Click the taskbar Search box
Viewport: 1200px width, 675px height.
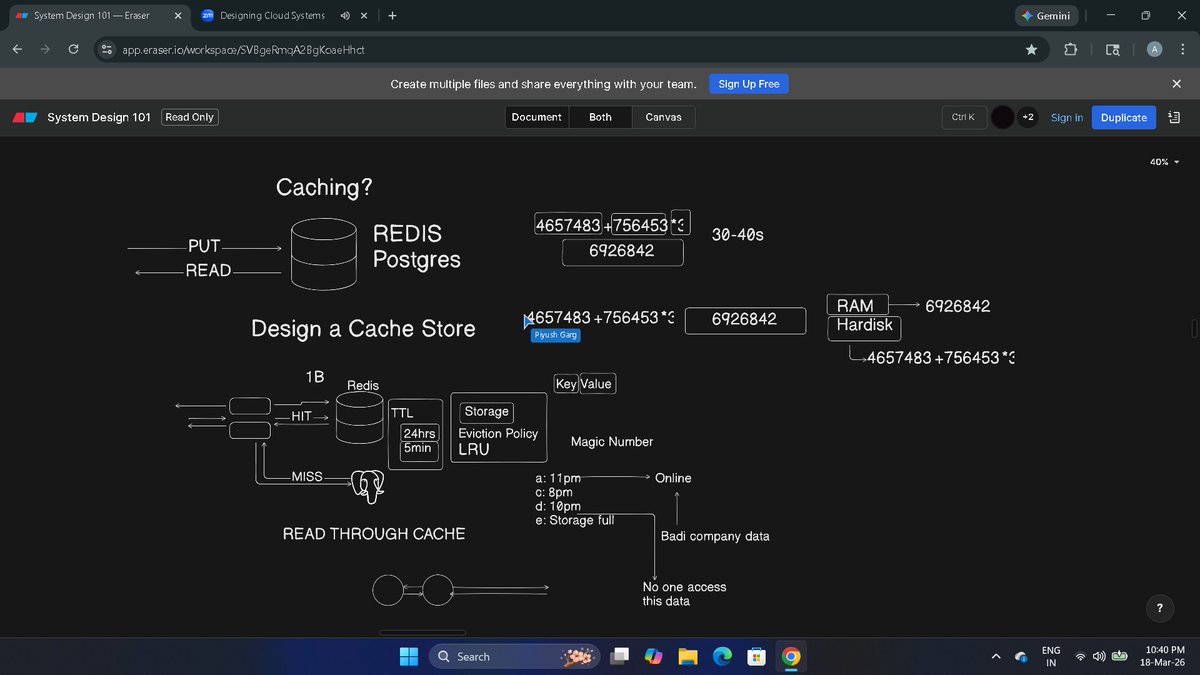pyautogui.click(x=516, y=656)
